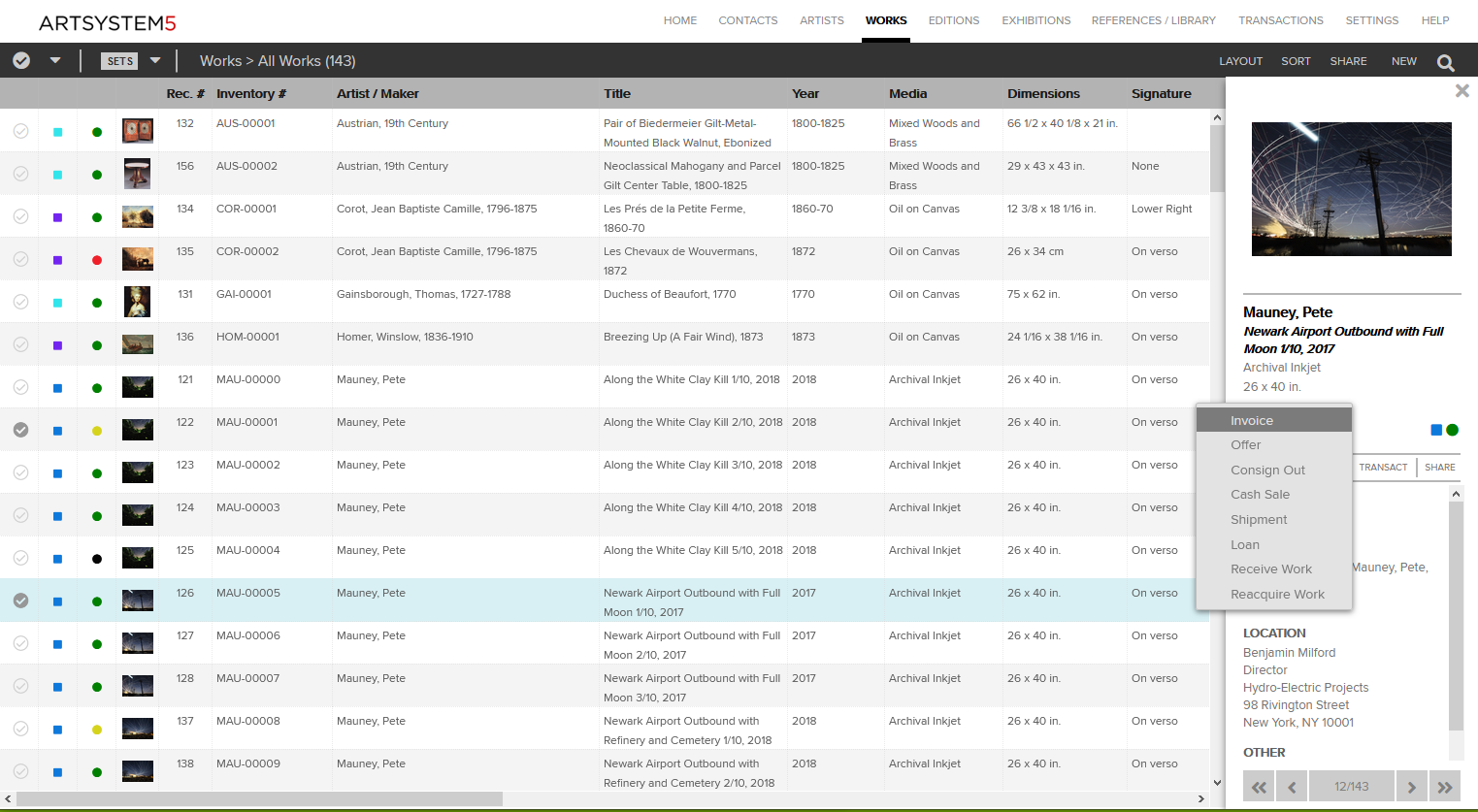Click red status dot for COR-00002
This screenshot has height=812, width=1478.
tap(97, 260)
